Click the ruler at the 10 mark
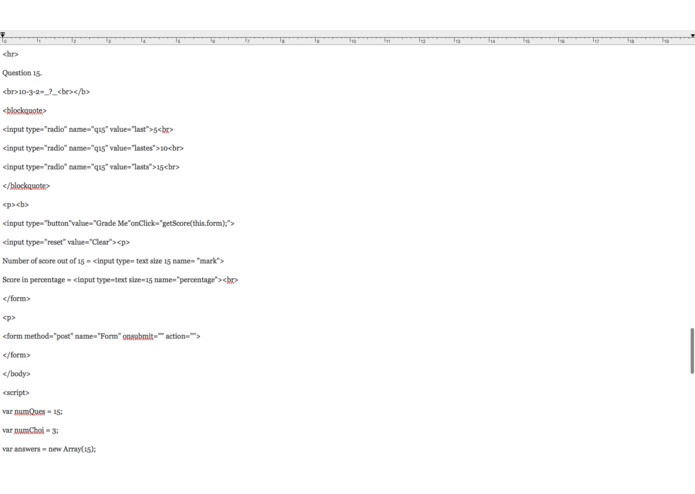 (353, 40)
